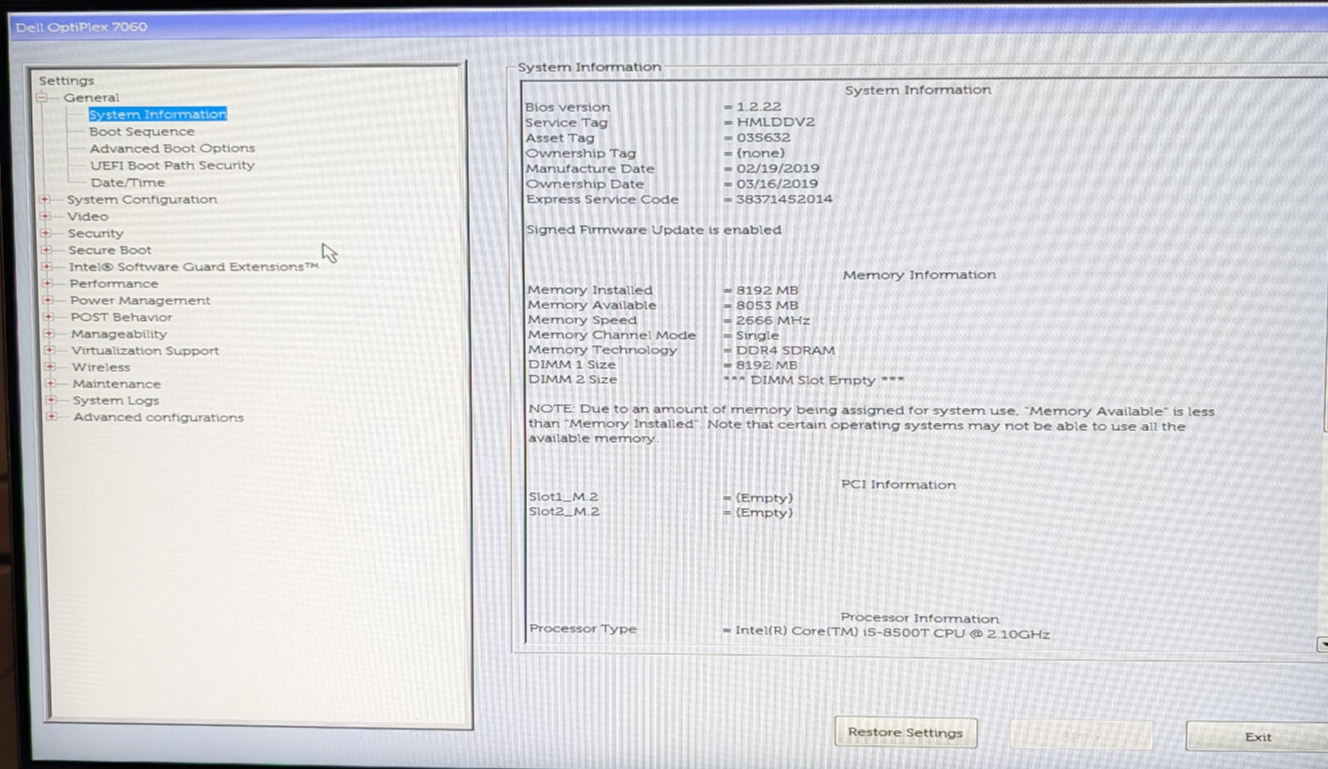1328x769 pixels.
Task: Select the Video category label
Action: [x=88, y=217]
